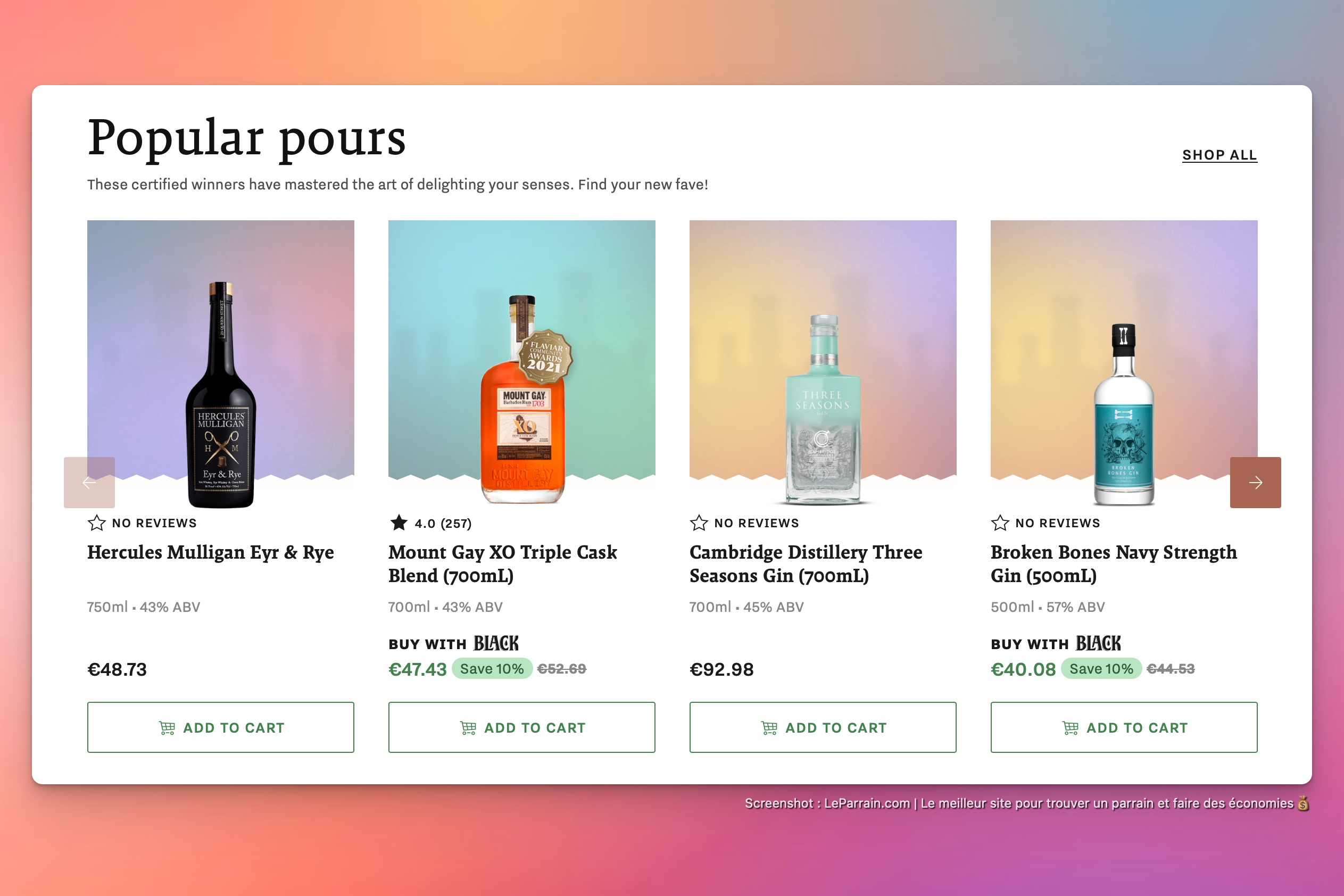Viewport: 1344px width, 896px height.
Task: Click the previous arrow on the carousel
Action: pyautogui.click(x=89, y=482)
